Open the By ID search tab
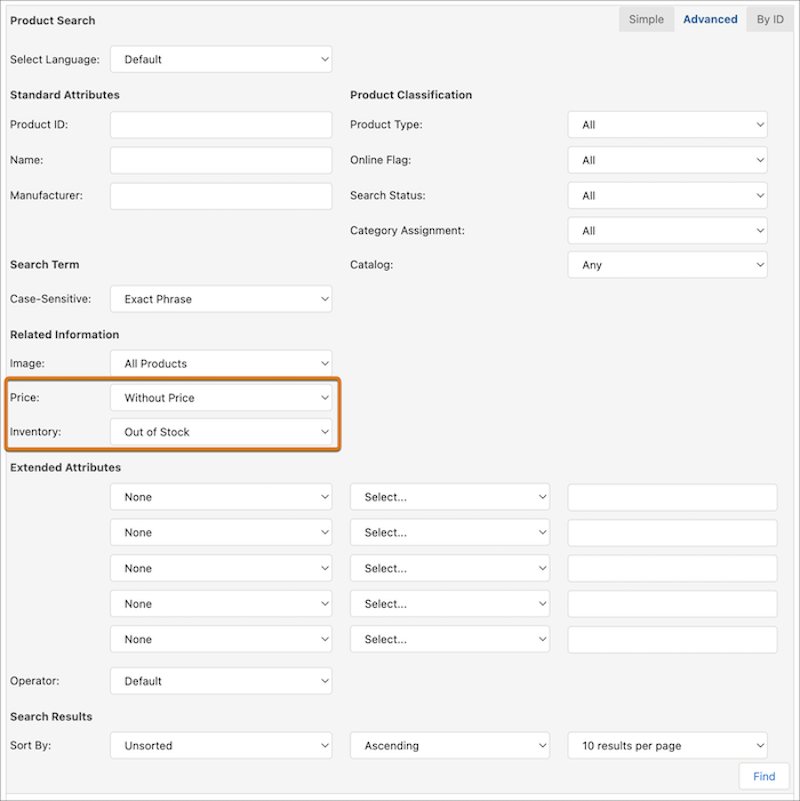800x801 pixels. click(x=770, y=19)
